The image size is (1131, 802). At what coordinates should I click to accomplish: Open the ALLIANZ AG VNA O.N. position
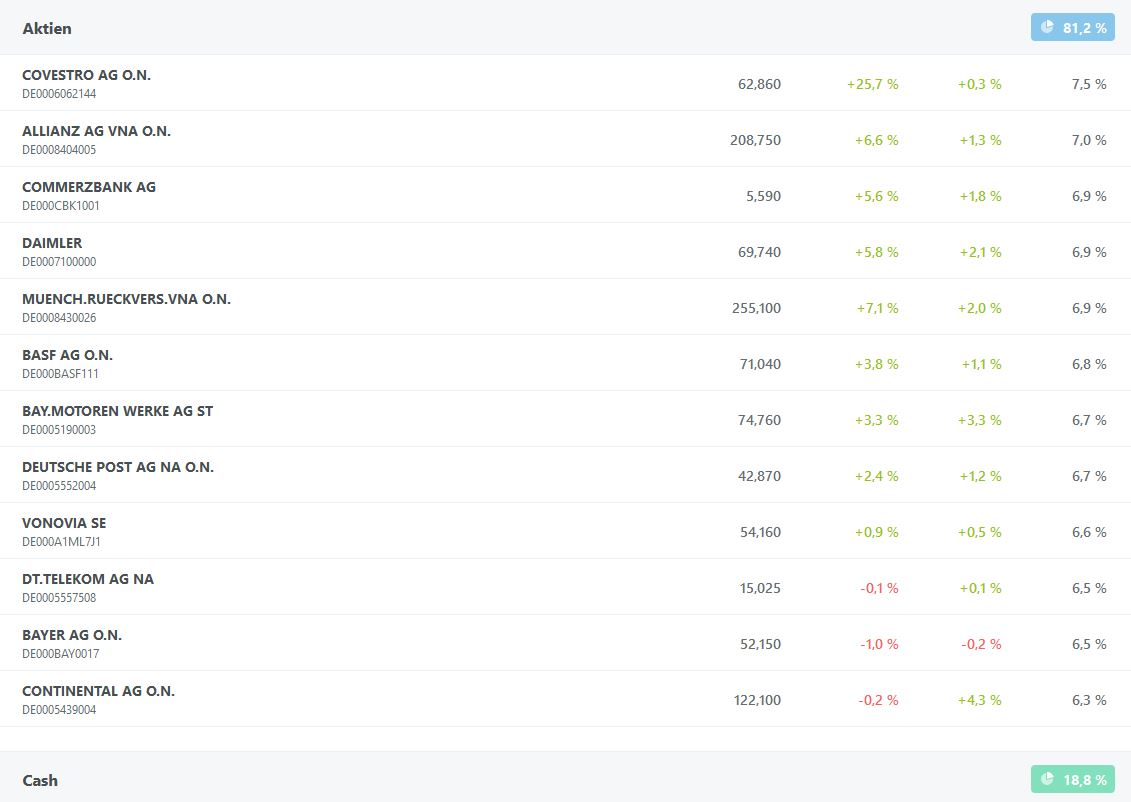click(96, 131)
